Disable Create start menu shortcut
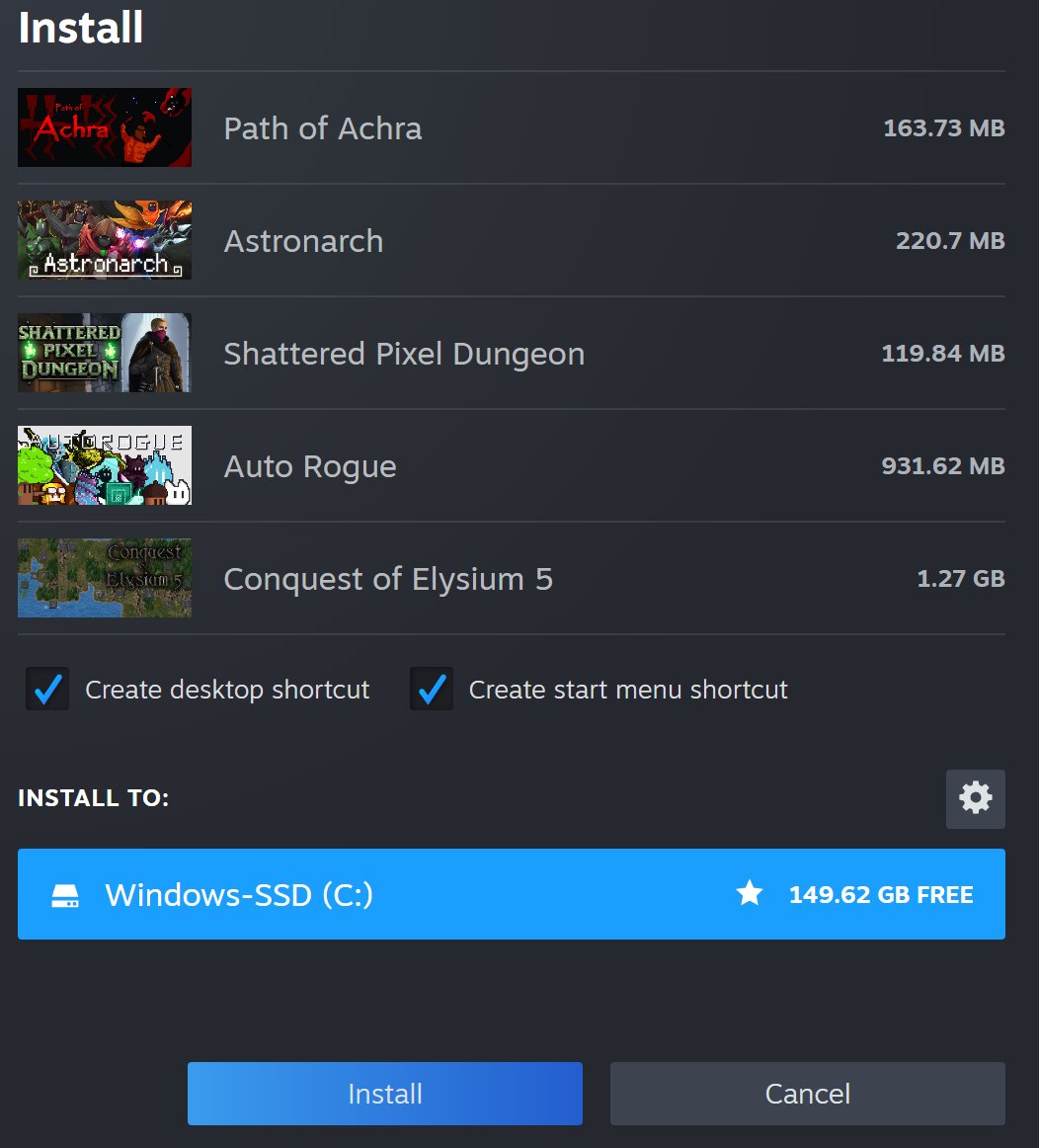The image size is (1039, 1148). tap(431, 689)
